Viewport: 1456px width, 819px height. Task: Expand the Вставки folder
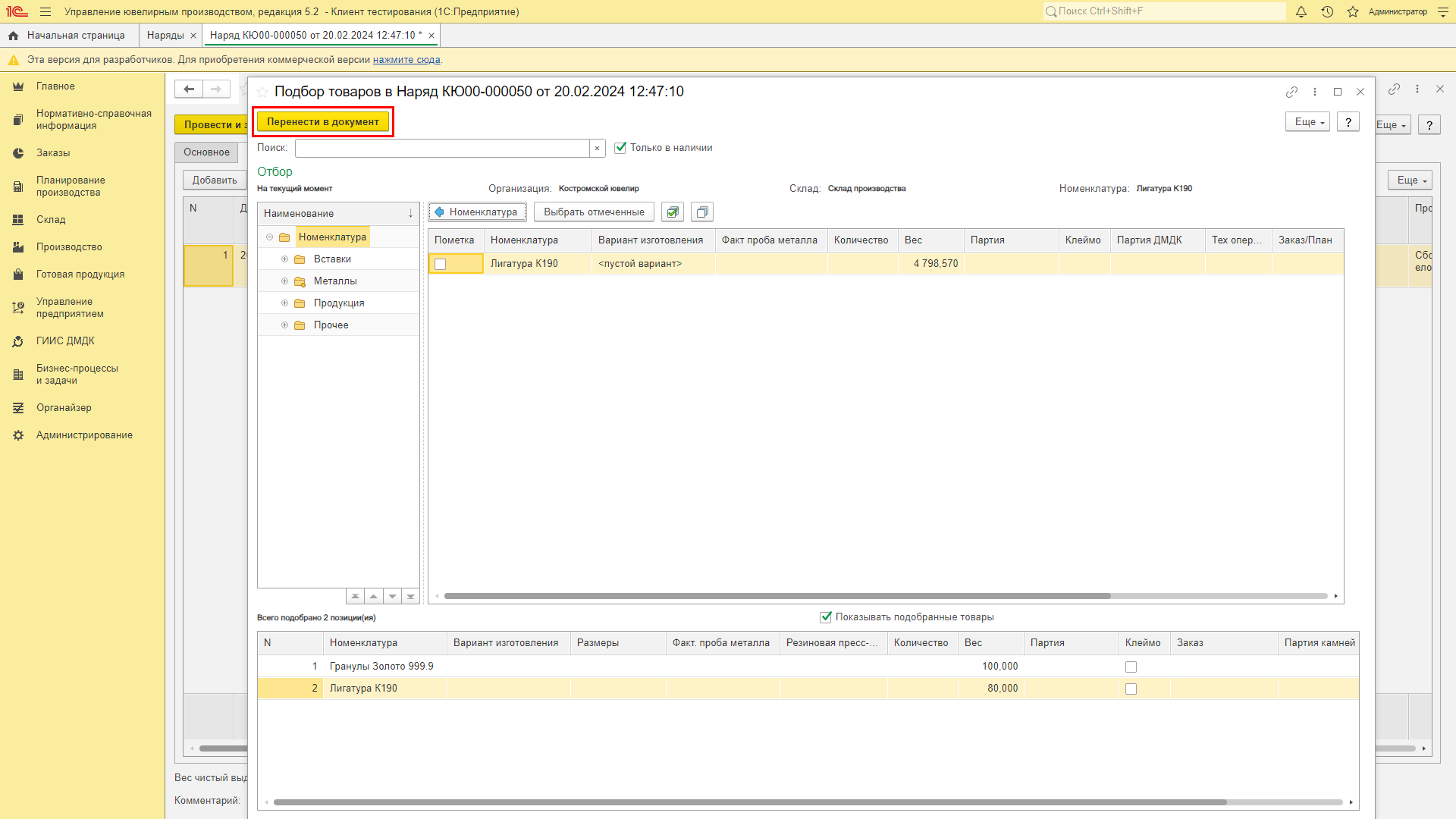point(285,259)
